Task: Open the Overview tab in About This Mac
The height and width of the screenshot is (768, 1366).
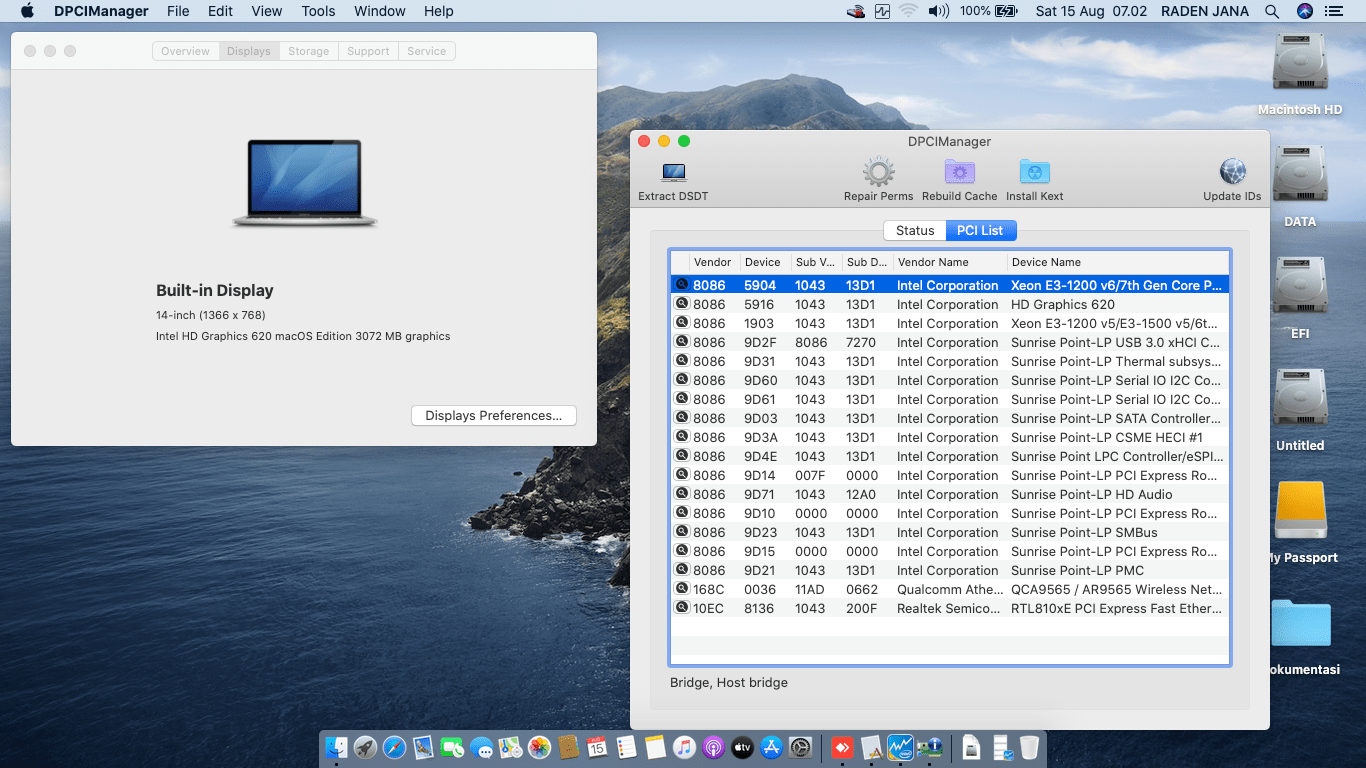Action: pos(186,51)
